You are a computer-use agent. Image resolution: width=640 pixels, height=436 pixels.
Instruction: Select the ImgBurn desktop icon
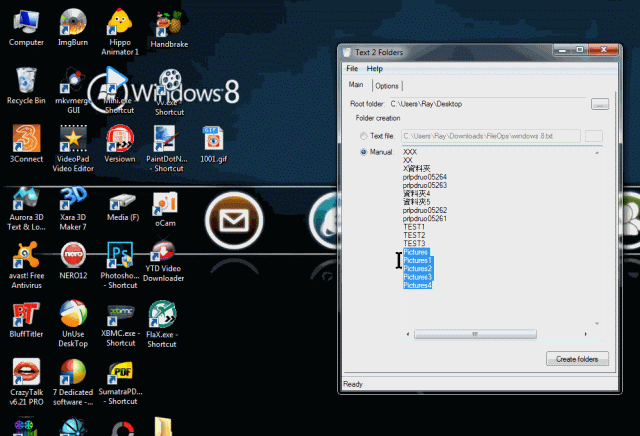(x=73, y=27)
